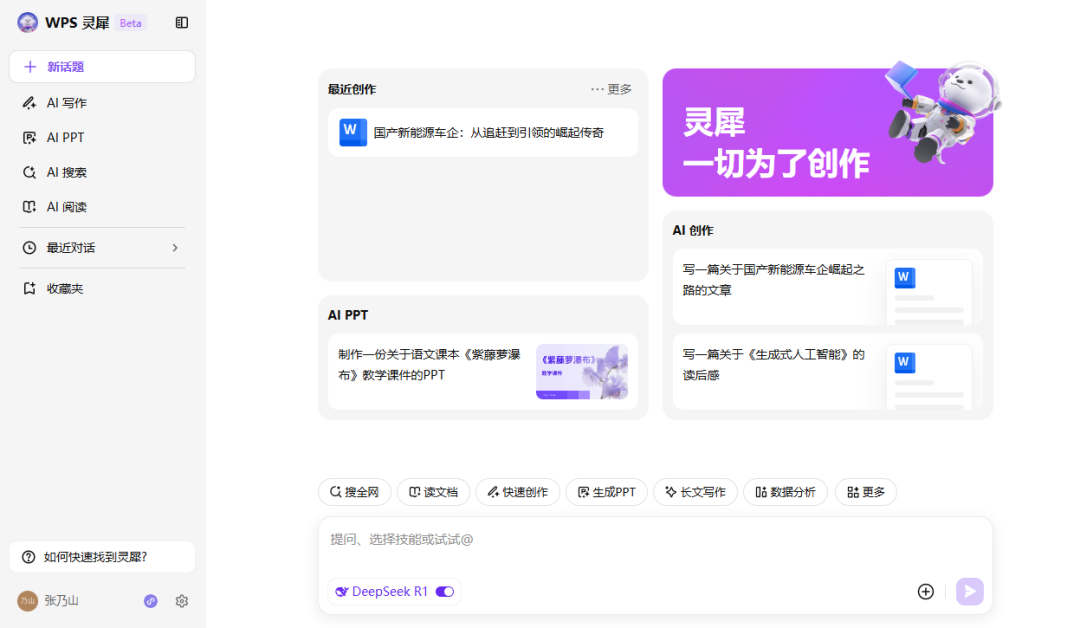Click the username 张乃山

(x=61, y=601)
